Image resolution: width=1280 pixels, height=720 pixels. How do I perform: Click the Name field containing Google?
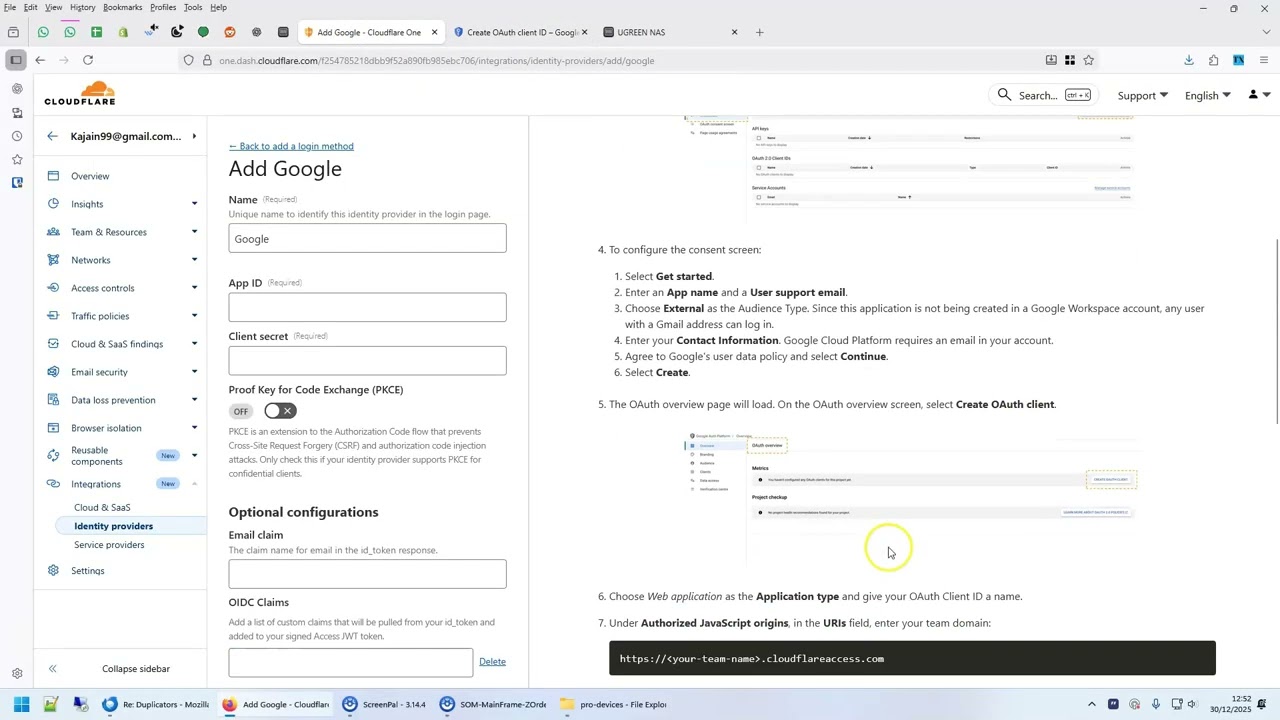367,238
